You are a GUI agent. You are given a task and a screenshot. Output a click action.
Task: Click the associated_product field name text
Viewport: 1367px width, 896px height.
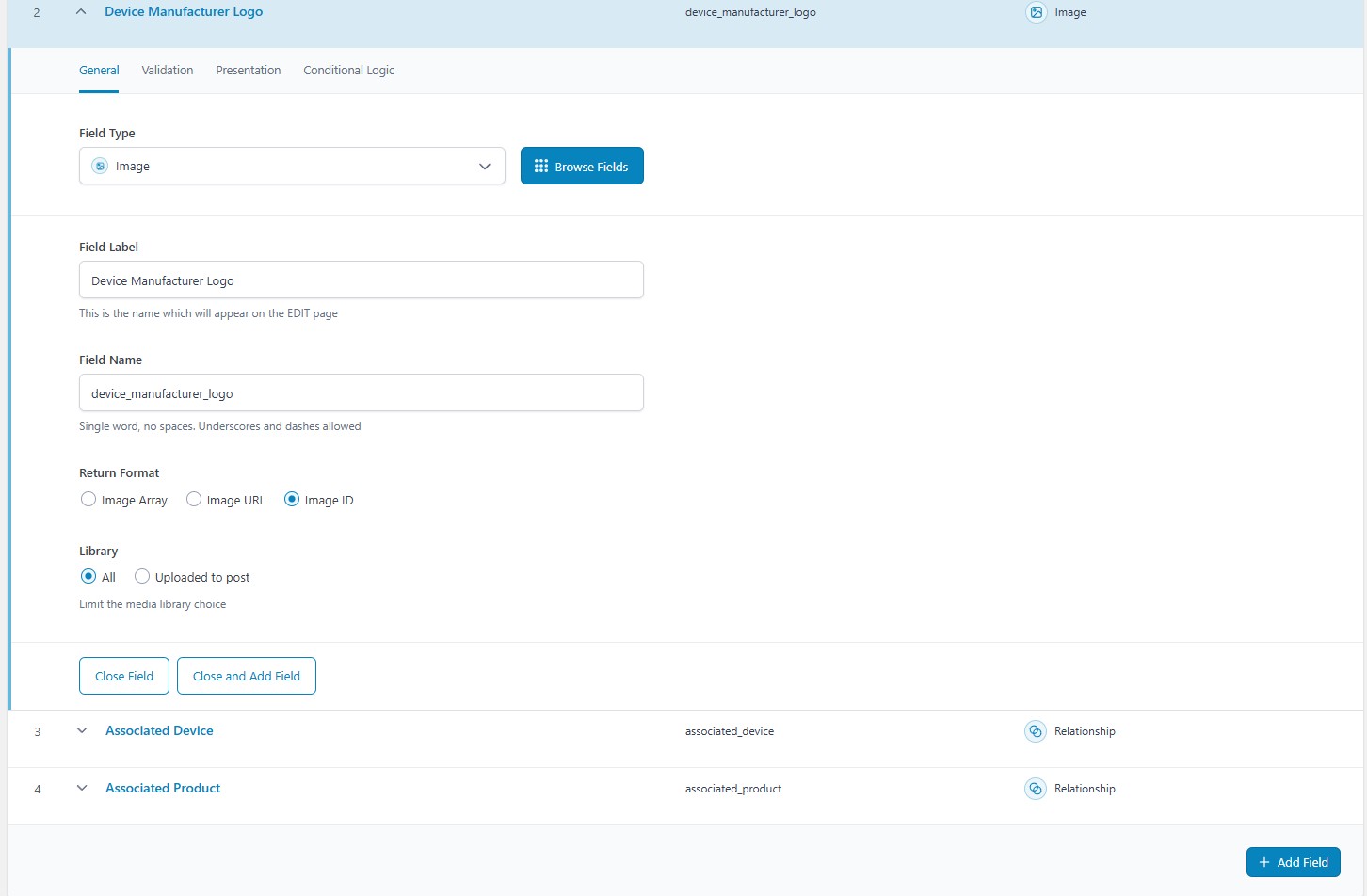point(733,789)
